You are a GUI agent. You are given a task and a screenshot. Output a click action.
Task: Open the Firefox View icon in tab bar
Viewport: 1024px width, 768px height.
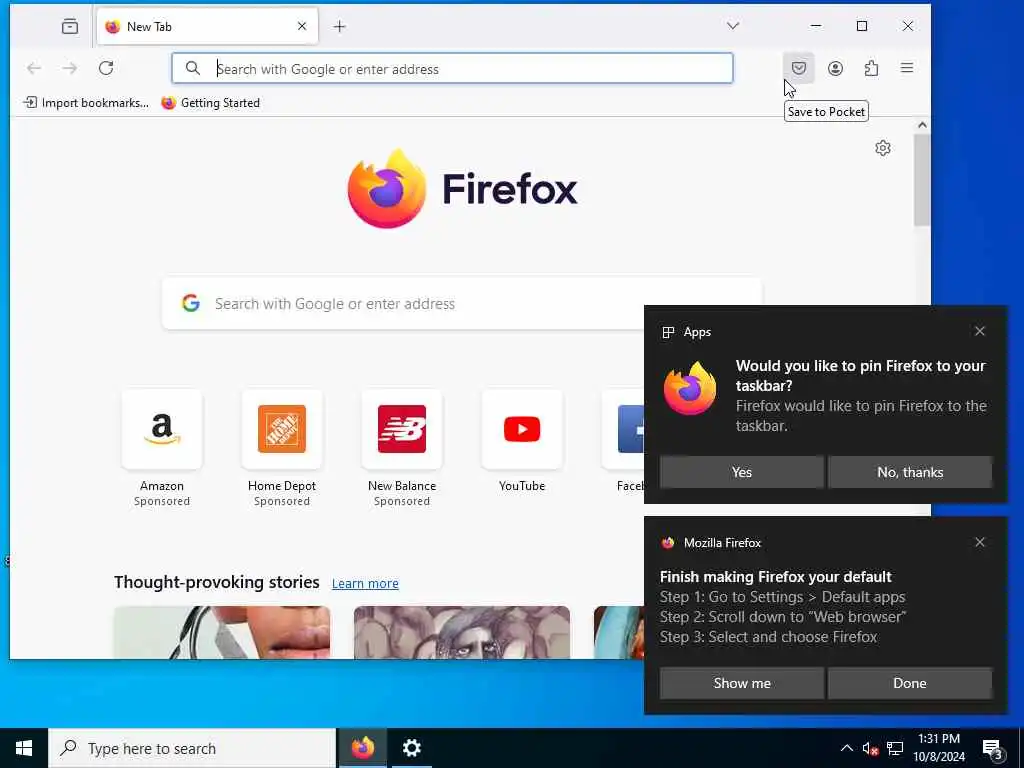point(70,26)
